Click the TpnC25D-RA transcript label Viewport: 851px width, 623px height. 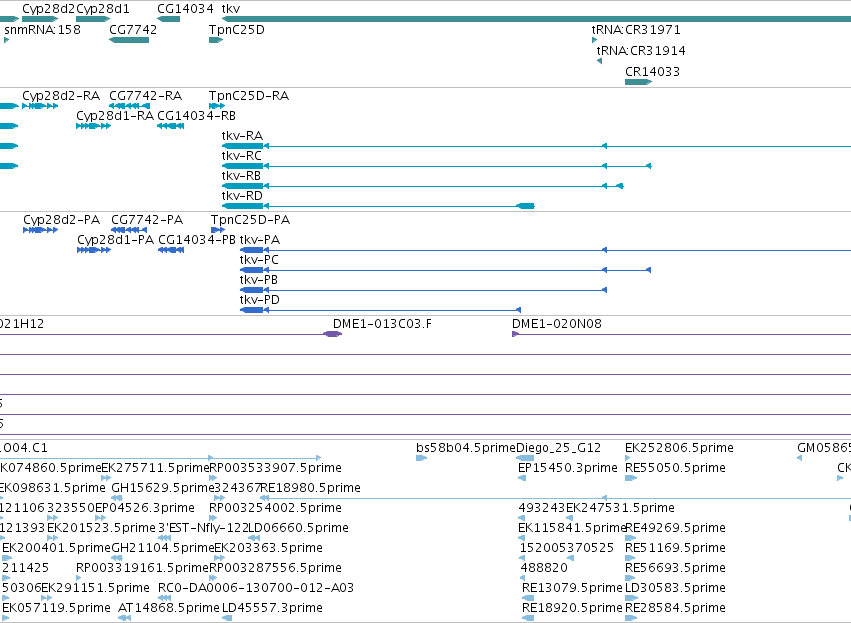pyautogui.click(x=249, y=96)
